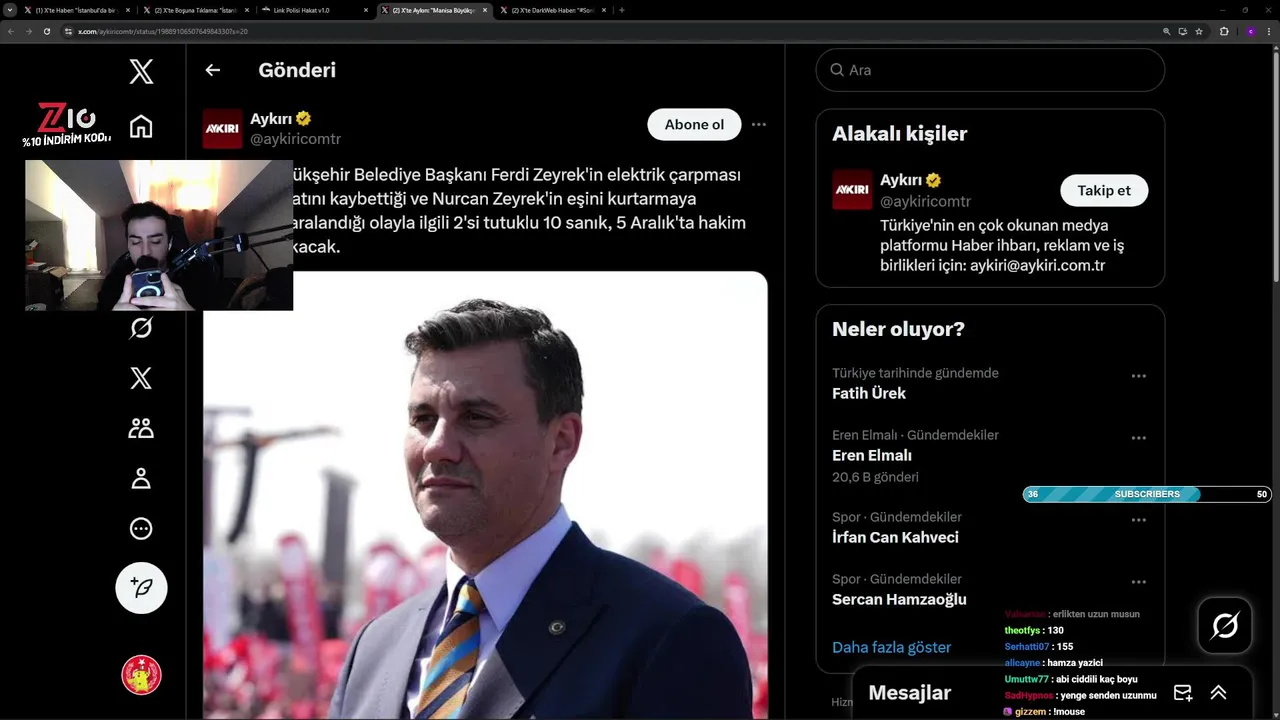Viewport: 1280px width, 720px height.
Task: Open Communities people icon in sidebar
Action: [141, 428]
